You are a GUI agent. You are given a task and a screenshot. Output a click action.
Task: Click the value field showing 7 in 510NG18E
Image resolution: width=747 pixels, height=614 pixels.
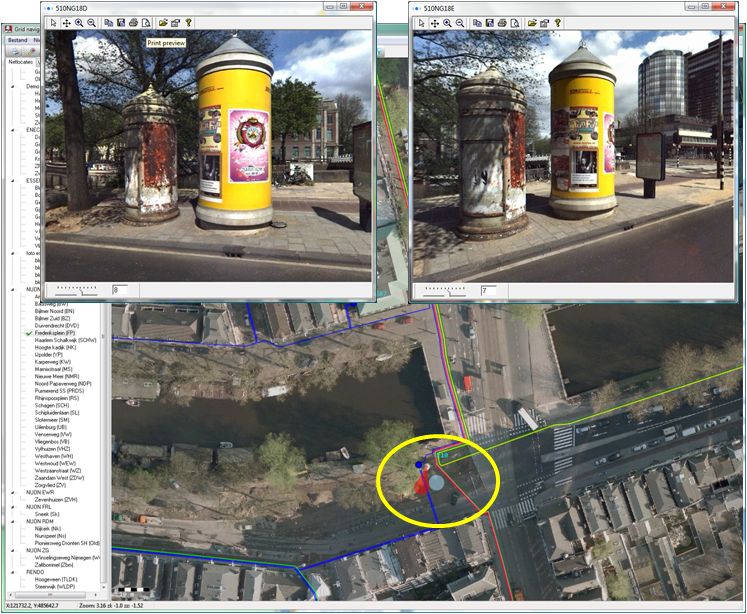(x=491, y=290)
